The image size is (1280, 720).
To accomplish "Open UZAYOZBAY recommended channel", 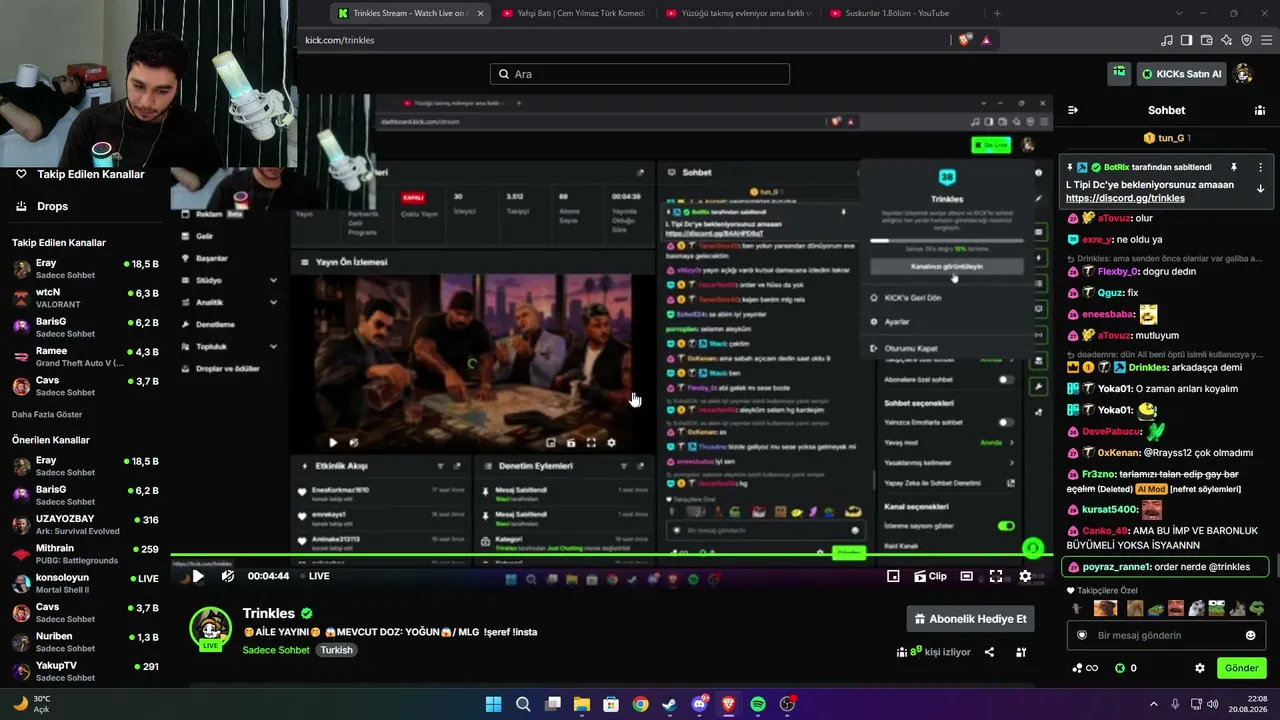I will coord(85,525).
